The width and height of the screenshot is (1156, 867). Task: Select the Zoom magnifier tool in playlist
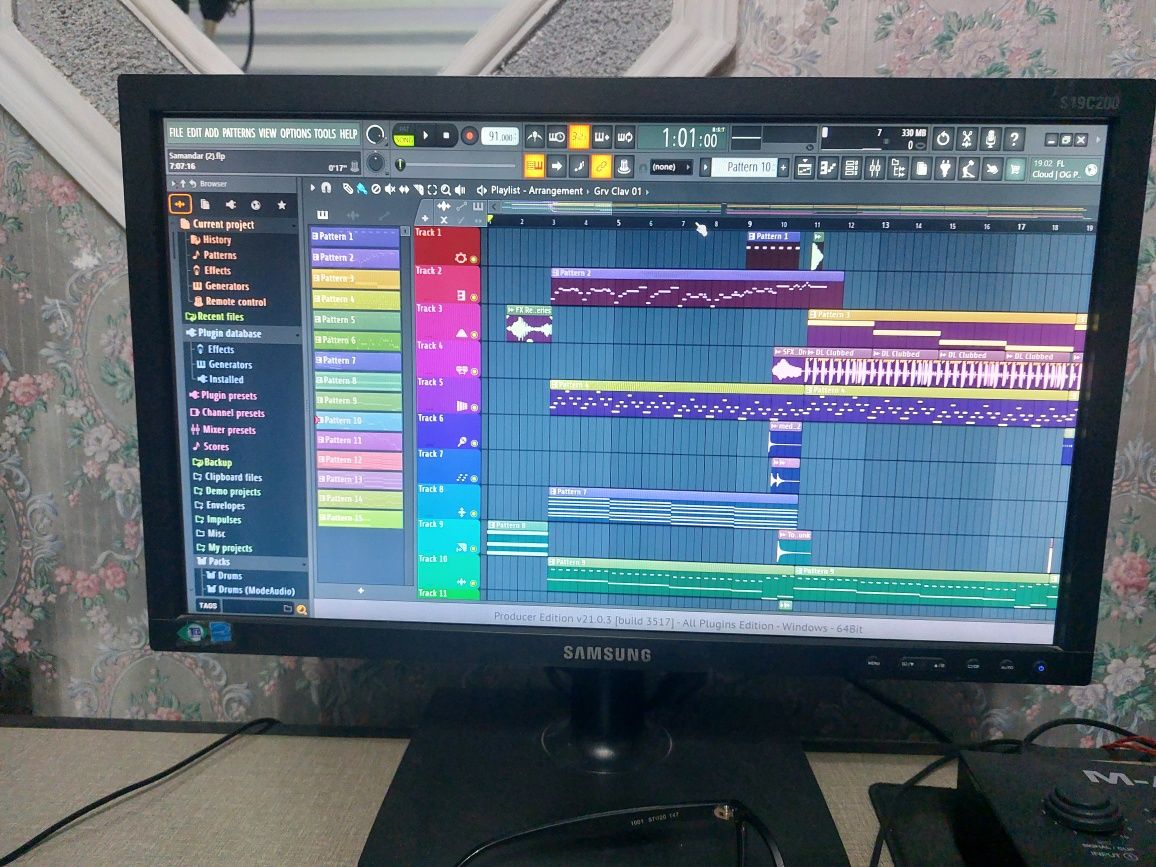point(446,190)
